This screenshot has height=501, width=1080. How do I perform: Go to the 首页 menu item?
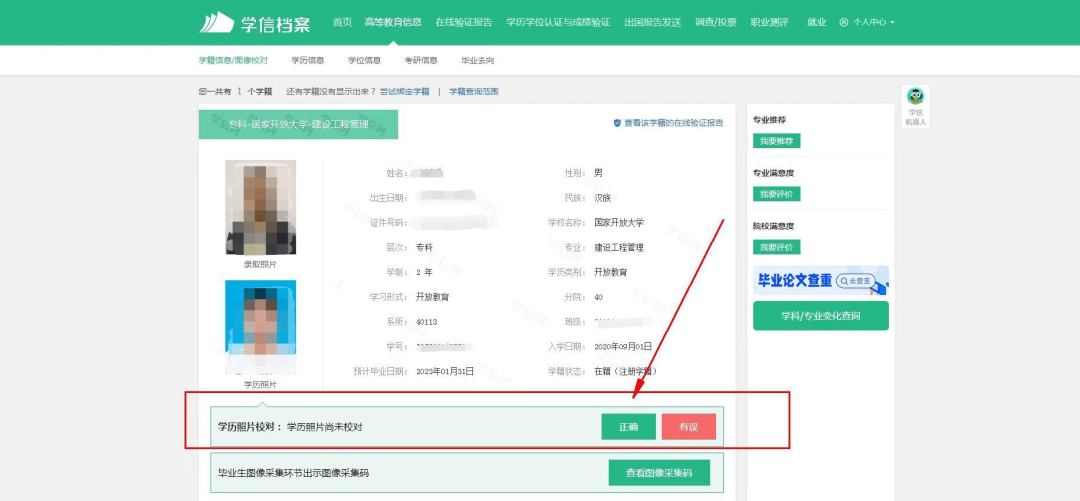coord(342,22)
